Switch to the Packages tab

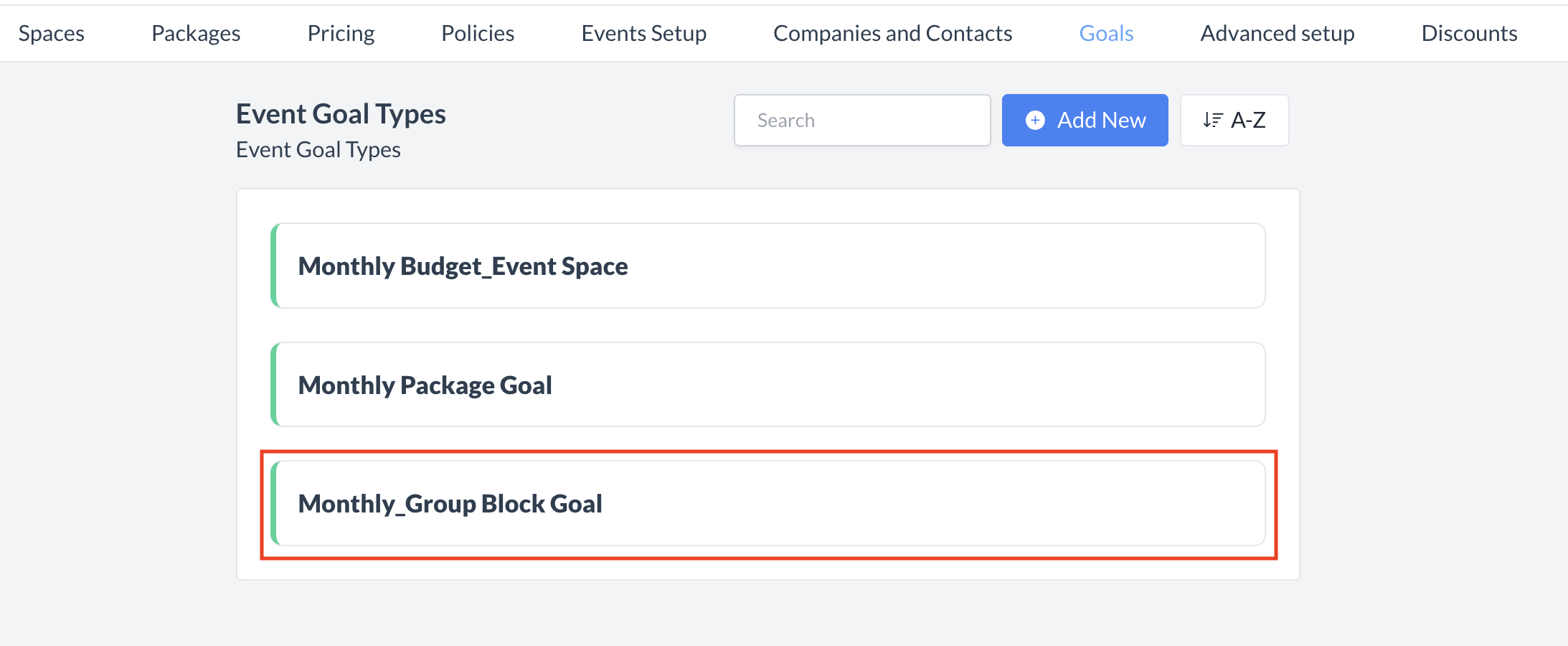pos(194,33)
